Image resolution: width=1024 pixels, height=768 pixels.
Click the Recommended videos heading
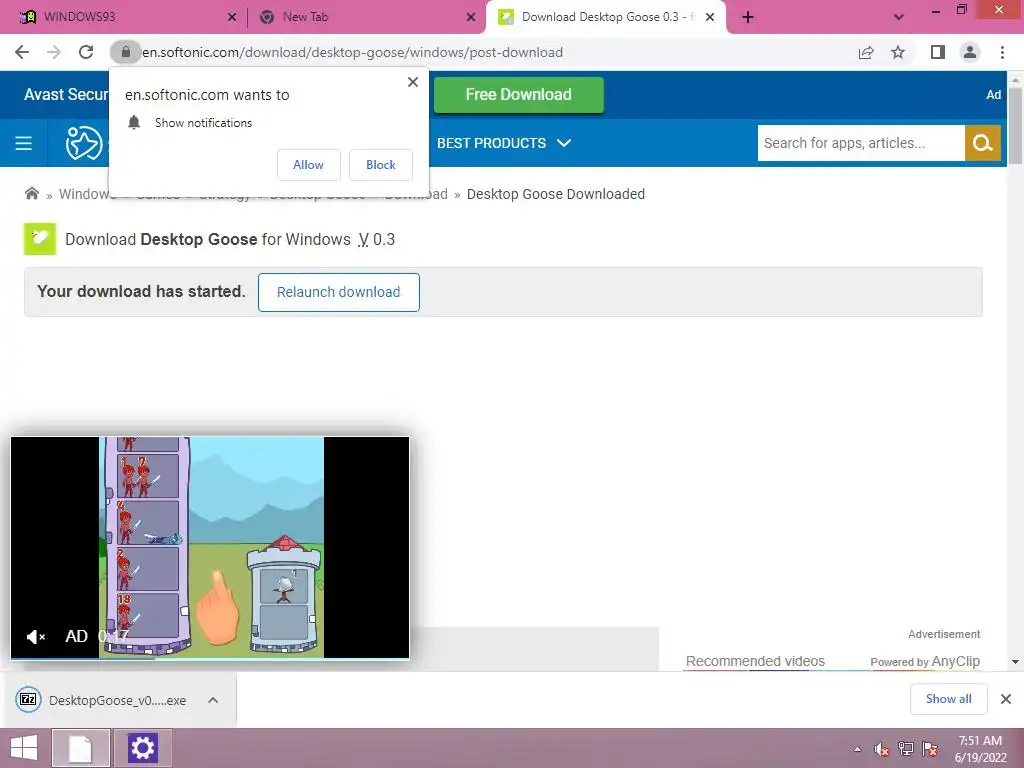tap(756, 661)
